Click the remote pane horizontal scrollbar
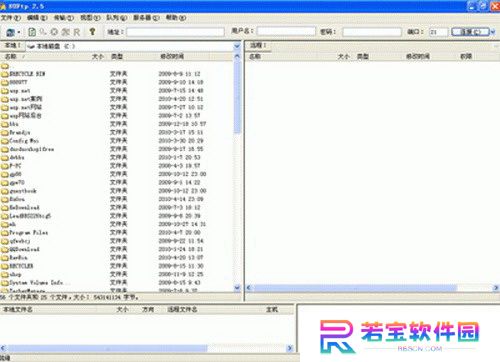This screenshot has height=362, width=500. pyautogui.click(x=372, y=288)
